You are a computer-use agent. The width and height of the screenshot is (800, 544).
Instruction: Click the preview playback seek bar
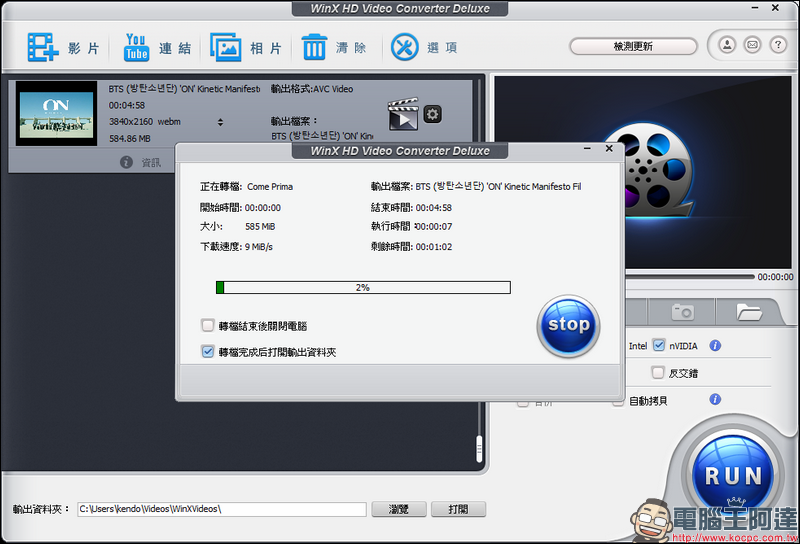[x=690, y=277]
